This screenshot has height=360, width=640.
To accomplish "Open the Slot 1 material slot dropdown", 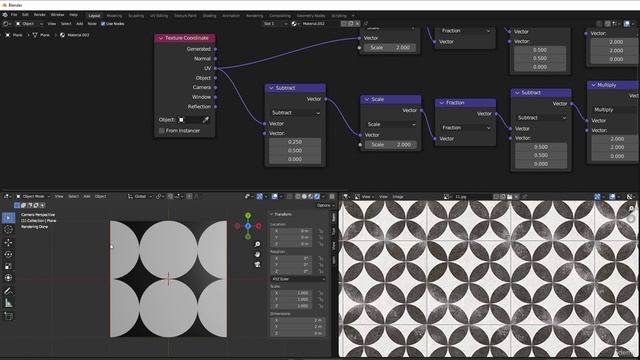I will [x=275, y=24].
